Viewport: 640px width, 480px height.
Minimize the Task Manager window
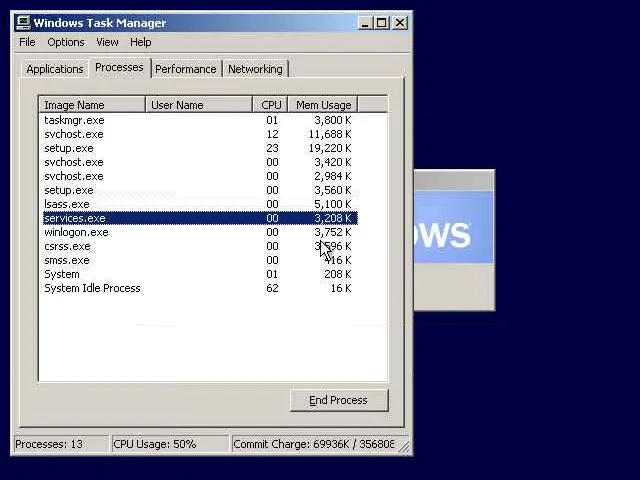tap(364, 23)
